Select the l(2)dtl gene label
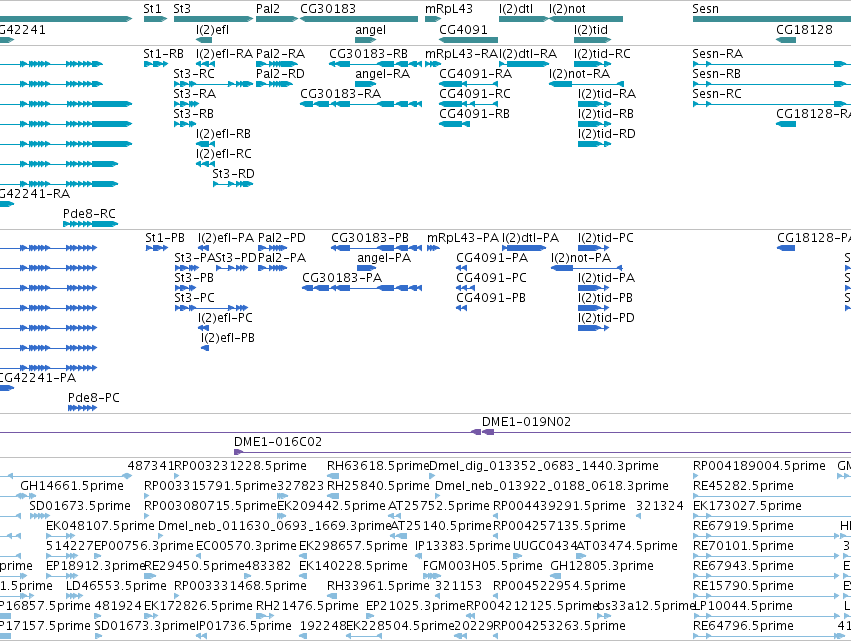Image resolution: width=851 pixels, height=641 pixels. pyautogui.click(x=516, y=9)
